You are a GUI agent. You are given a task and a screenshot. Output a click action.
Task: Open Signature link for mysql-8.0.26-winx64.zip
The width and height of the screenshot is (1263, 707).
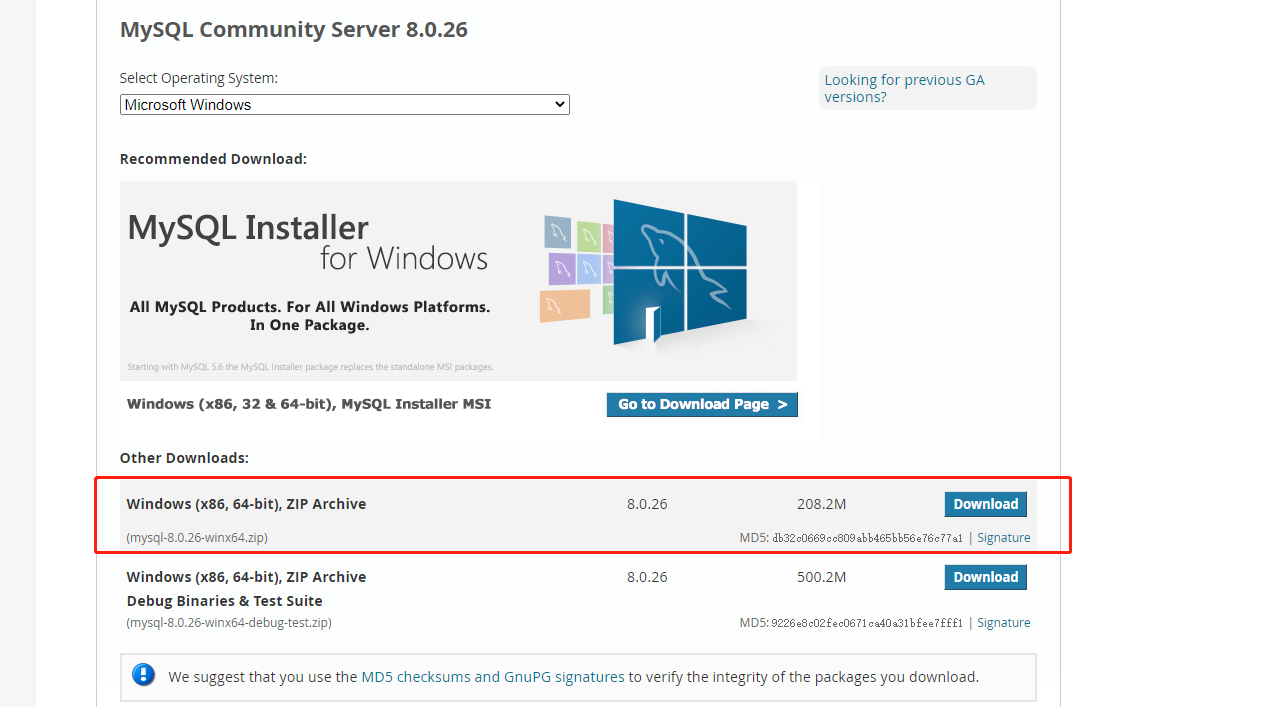(1003, 538)
